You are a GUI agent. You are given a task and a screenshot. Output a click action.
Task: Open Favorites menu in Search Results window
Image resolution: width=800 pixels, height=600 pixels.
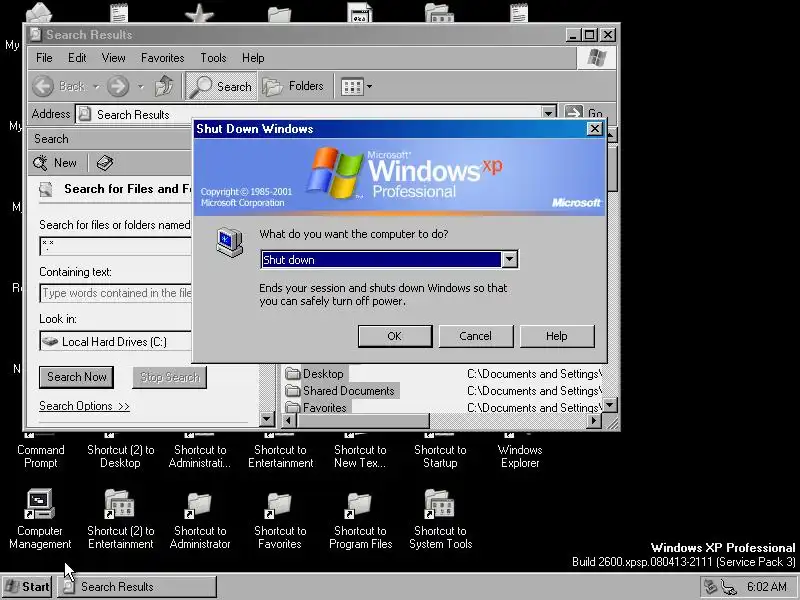[163, 58]
